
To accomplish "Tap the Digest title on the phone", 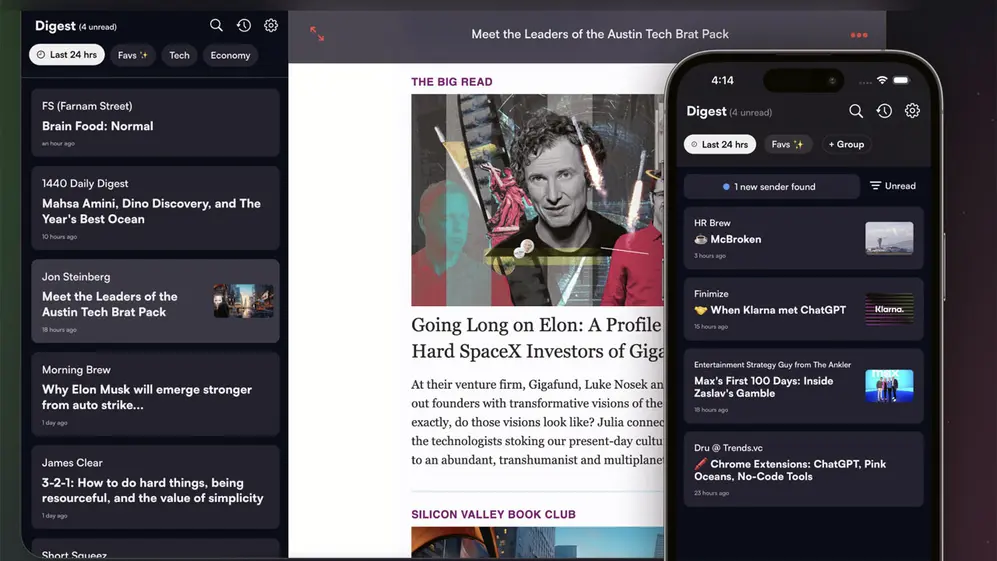I will point(706,111).
